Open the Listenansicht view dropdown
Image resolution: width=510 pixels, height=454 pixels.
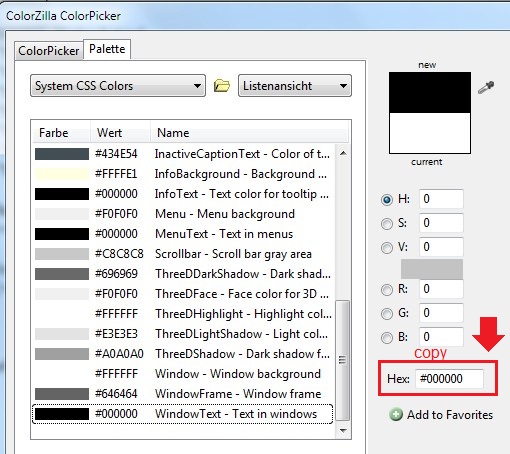295,86
